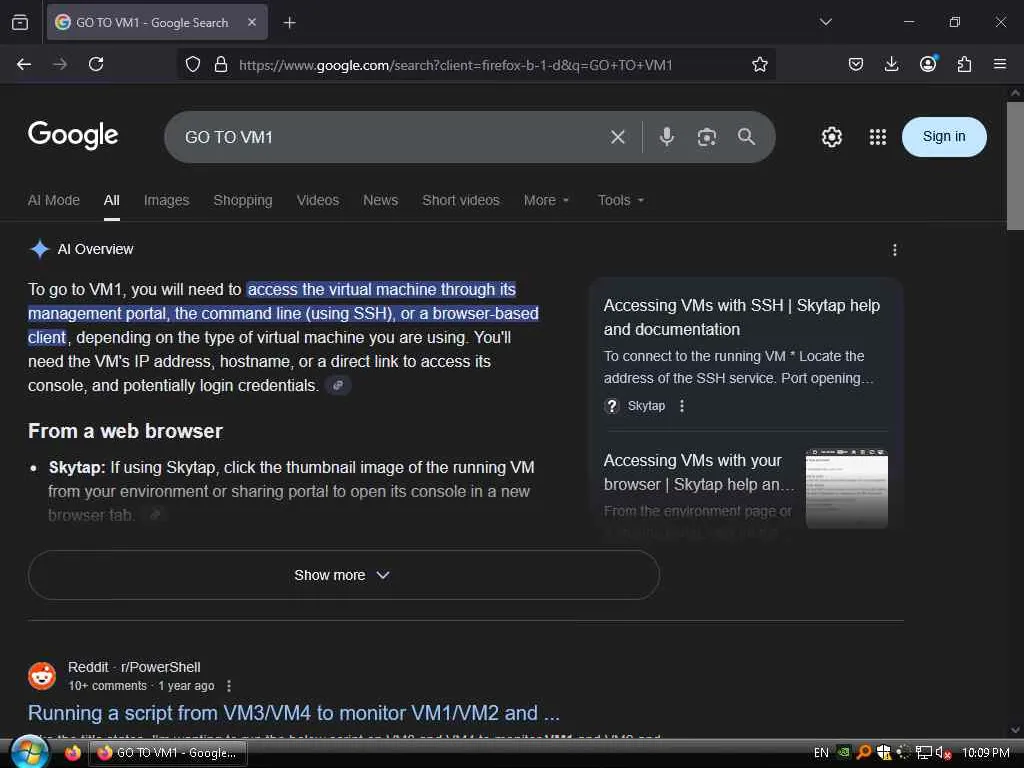
Task: Expand the More filters dropdown
Action: click(547, 200)
